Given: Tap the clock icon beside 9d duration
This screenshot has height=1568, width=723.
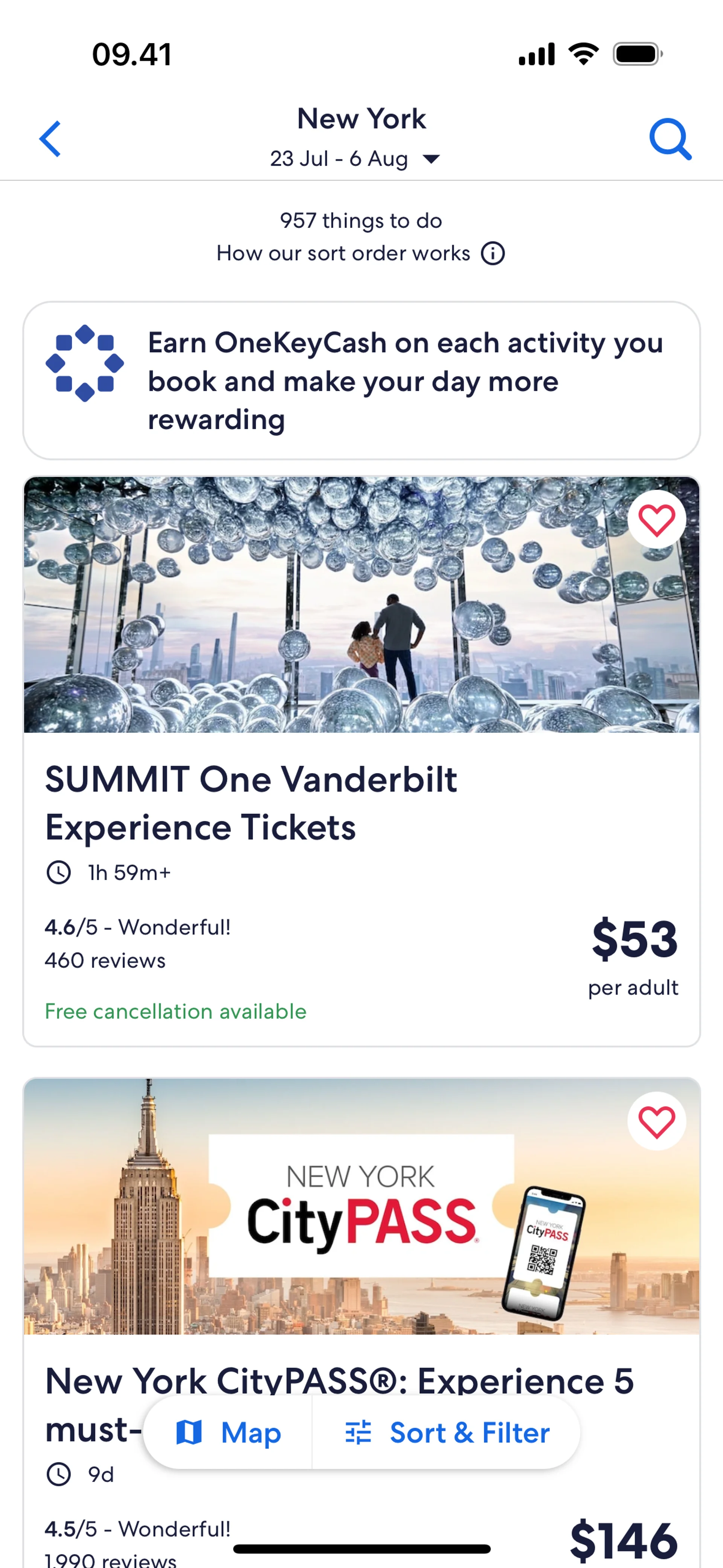Looking at the screenshot, I should 58,1474.
